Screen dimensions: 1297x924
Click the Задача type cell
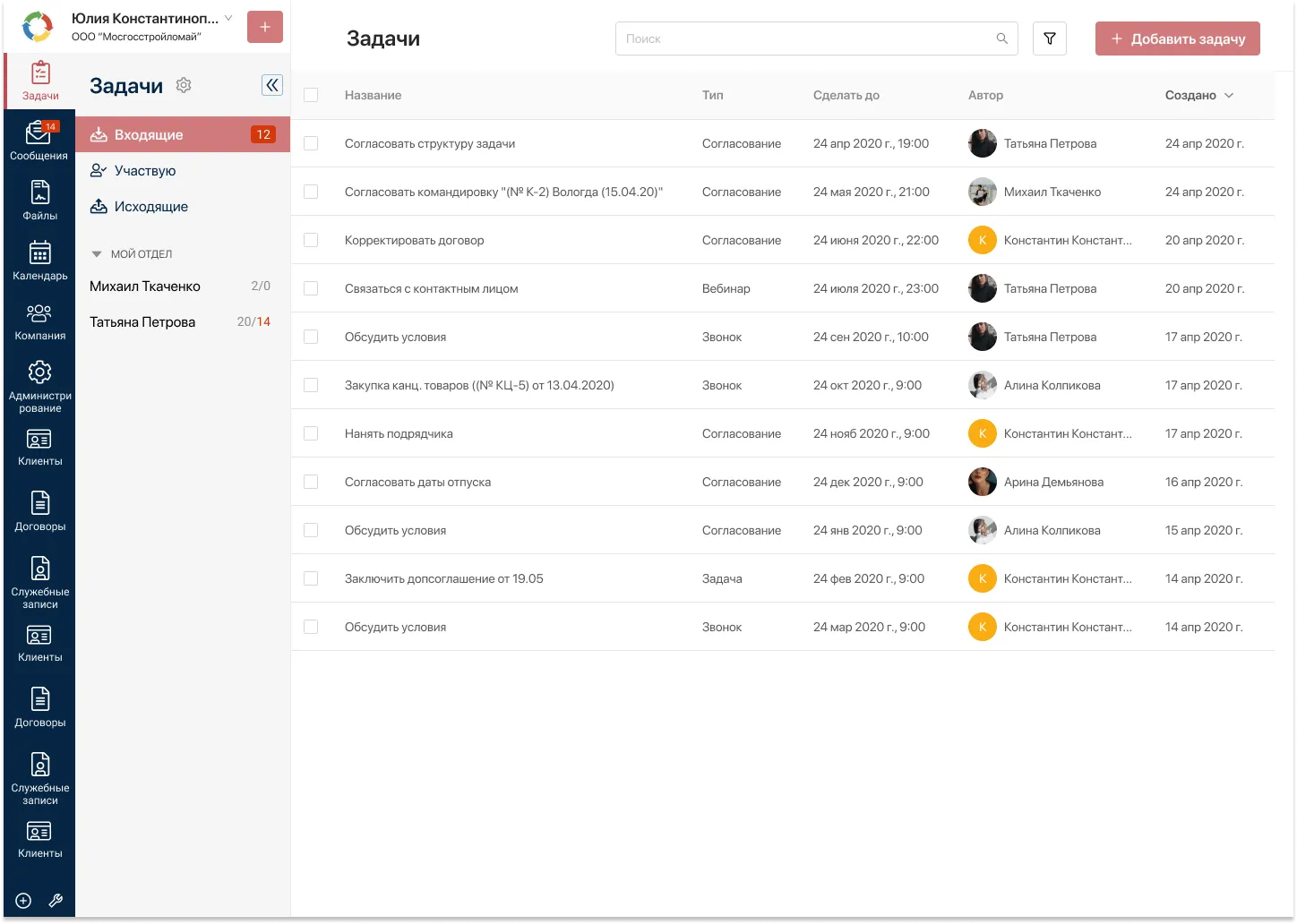click(722, 578)
